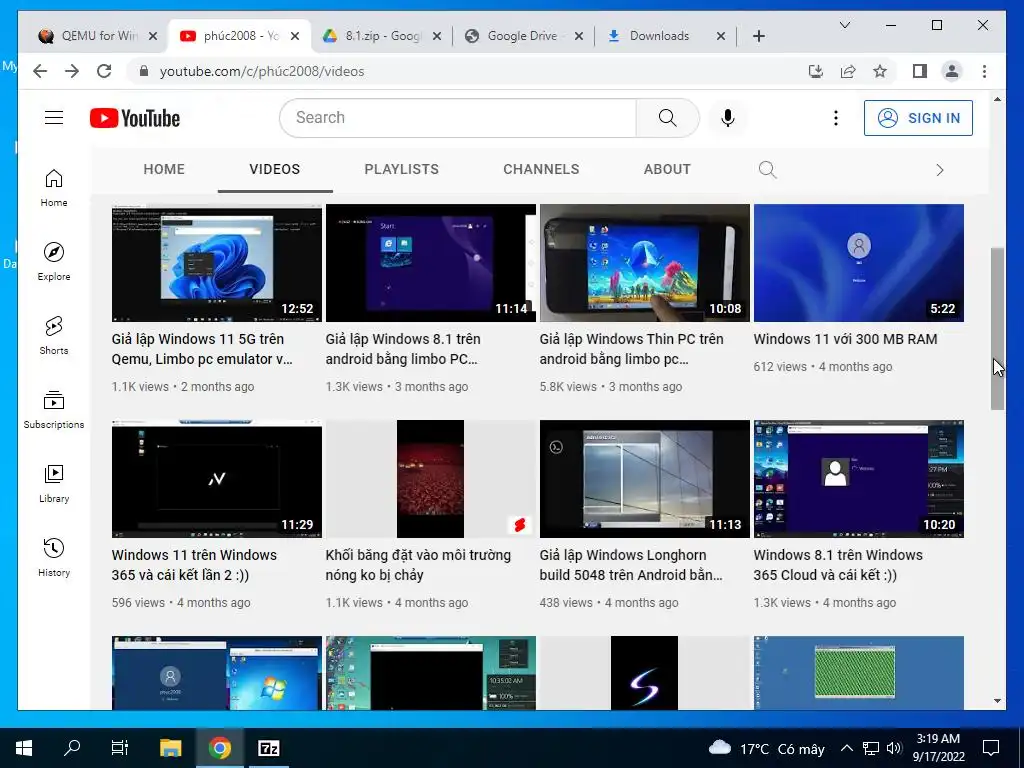This screenshot has width=1024, height=768.
Task: Go to Home in the sidebar
Action: 54,187
